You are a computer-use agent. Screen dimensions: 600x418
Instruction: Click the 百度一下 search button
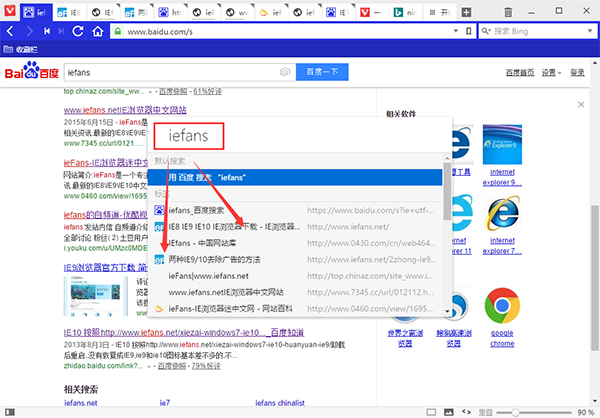tap(322, 72)
